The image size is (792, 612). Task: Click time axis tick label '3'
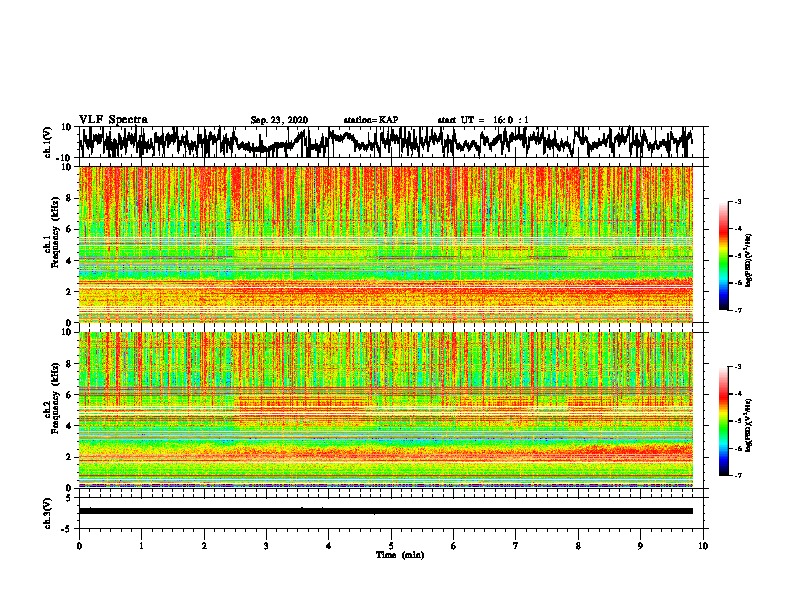click(266, 546)
